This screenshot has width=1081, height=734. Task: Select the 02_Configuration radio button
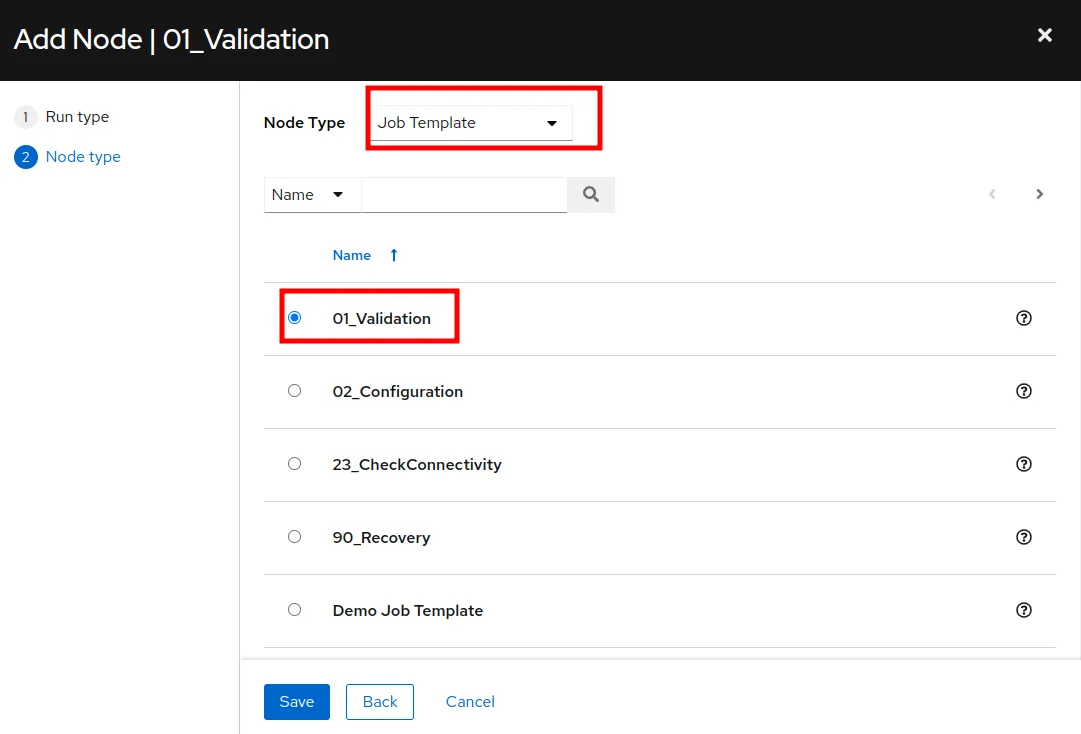click(294, 391)
